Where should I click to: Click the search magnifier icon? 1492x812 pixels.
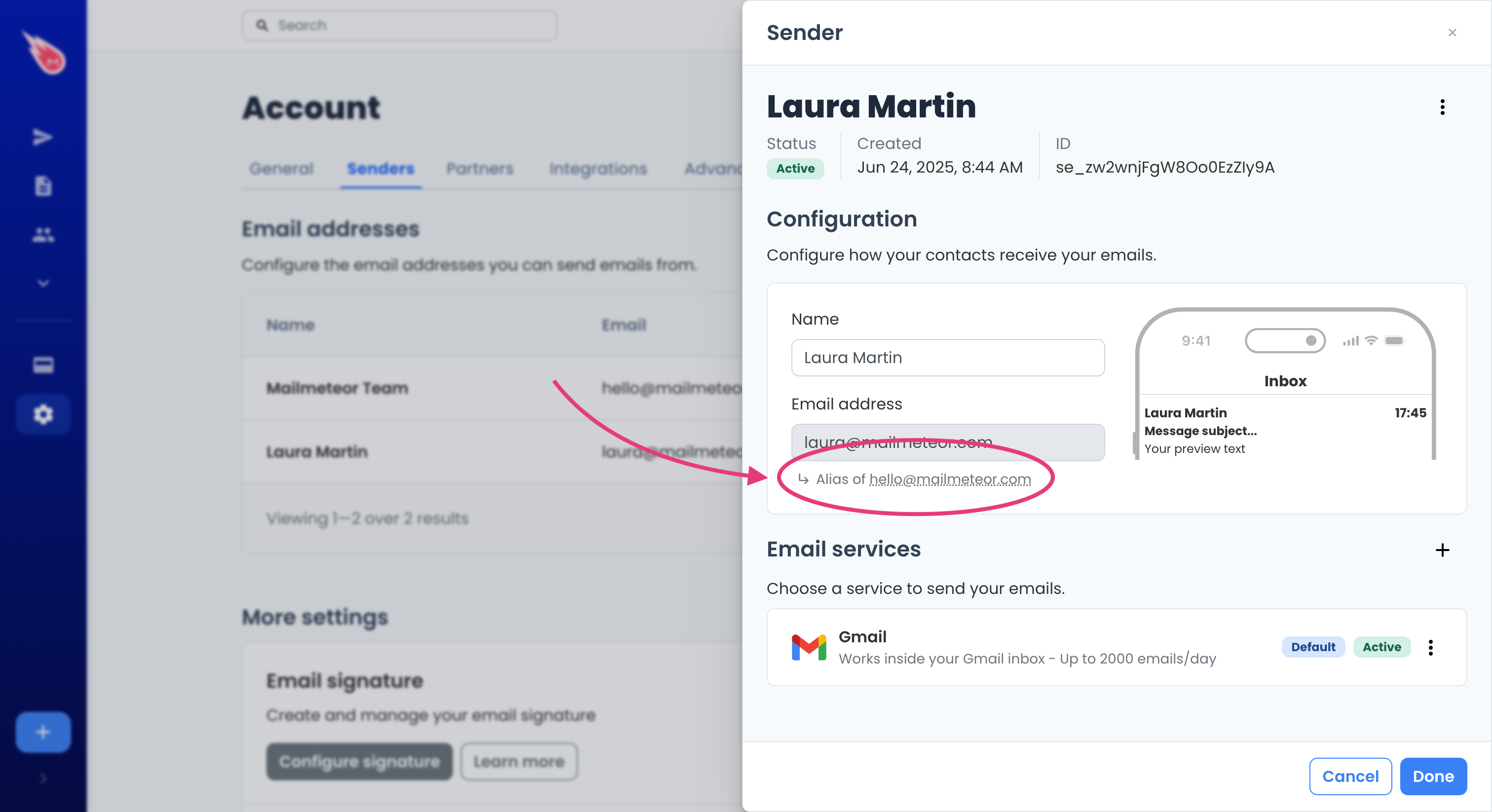pyautogui.click(x=262, y=26)
